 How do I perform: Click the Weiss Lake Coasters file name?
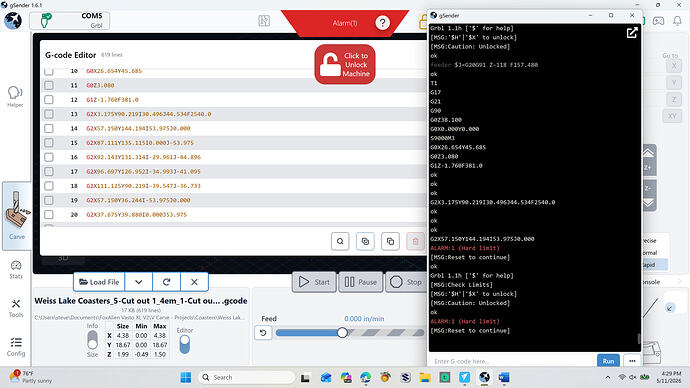141,301
